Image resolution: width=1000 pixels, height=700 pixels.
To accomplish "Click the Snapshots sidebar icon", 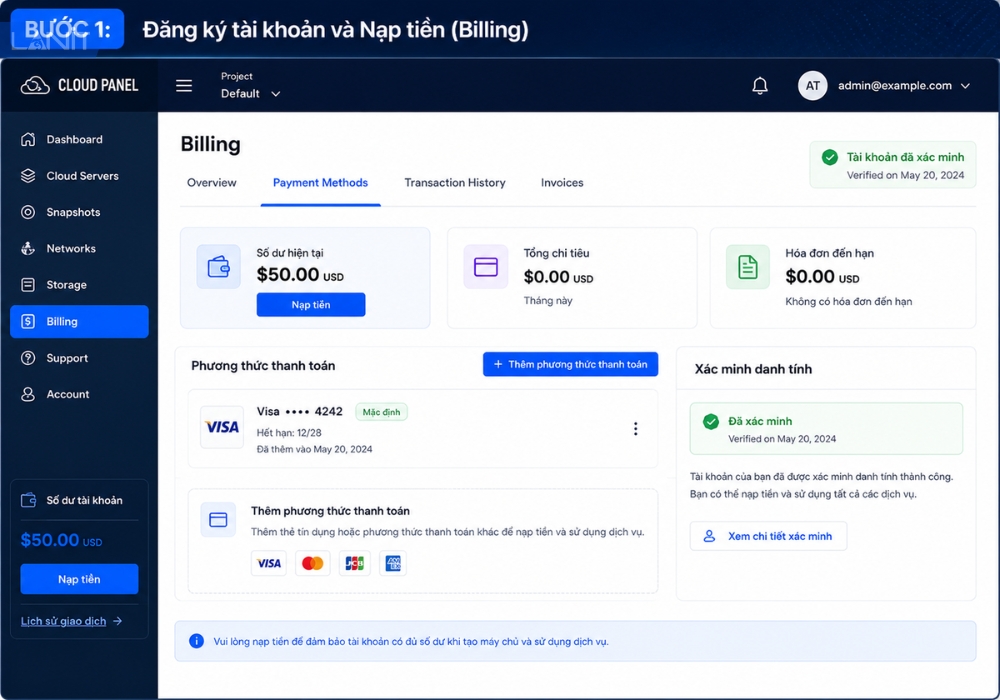I will 28,212.
